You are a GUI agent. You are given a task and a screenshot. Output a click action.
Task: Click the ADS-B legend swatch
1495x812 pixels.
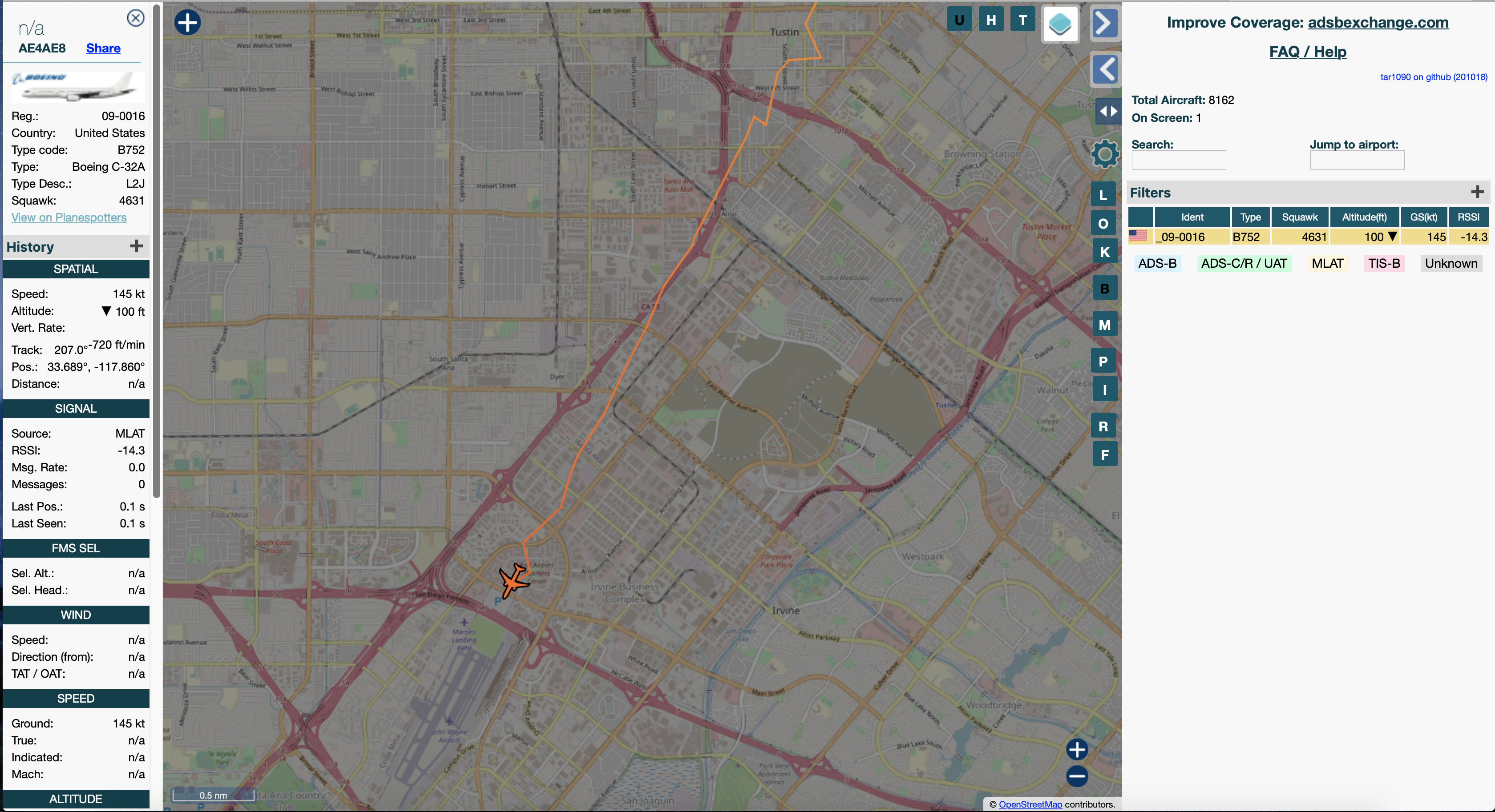[x=1157, y=263]
